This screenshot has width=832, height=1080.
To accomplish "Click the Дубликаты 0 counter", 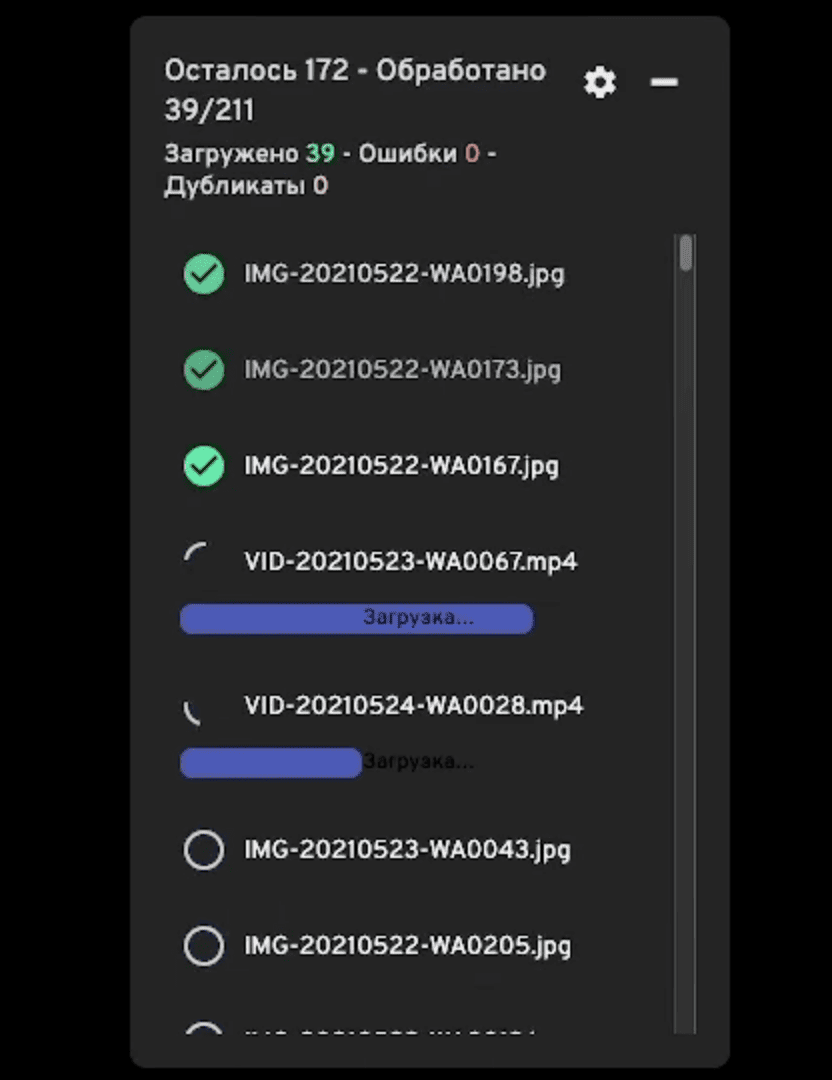I will [x=246, y=185].
